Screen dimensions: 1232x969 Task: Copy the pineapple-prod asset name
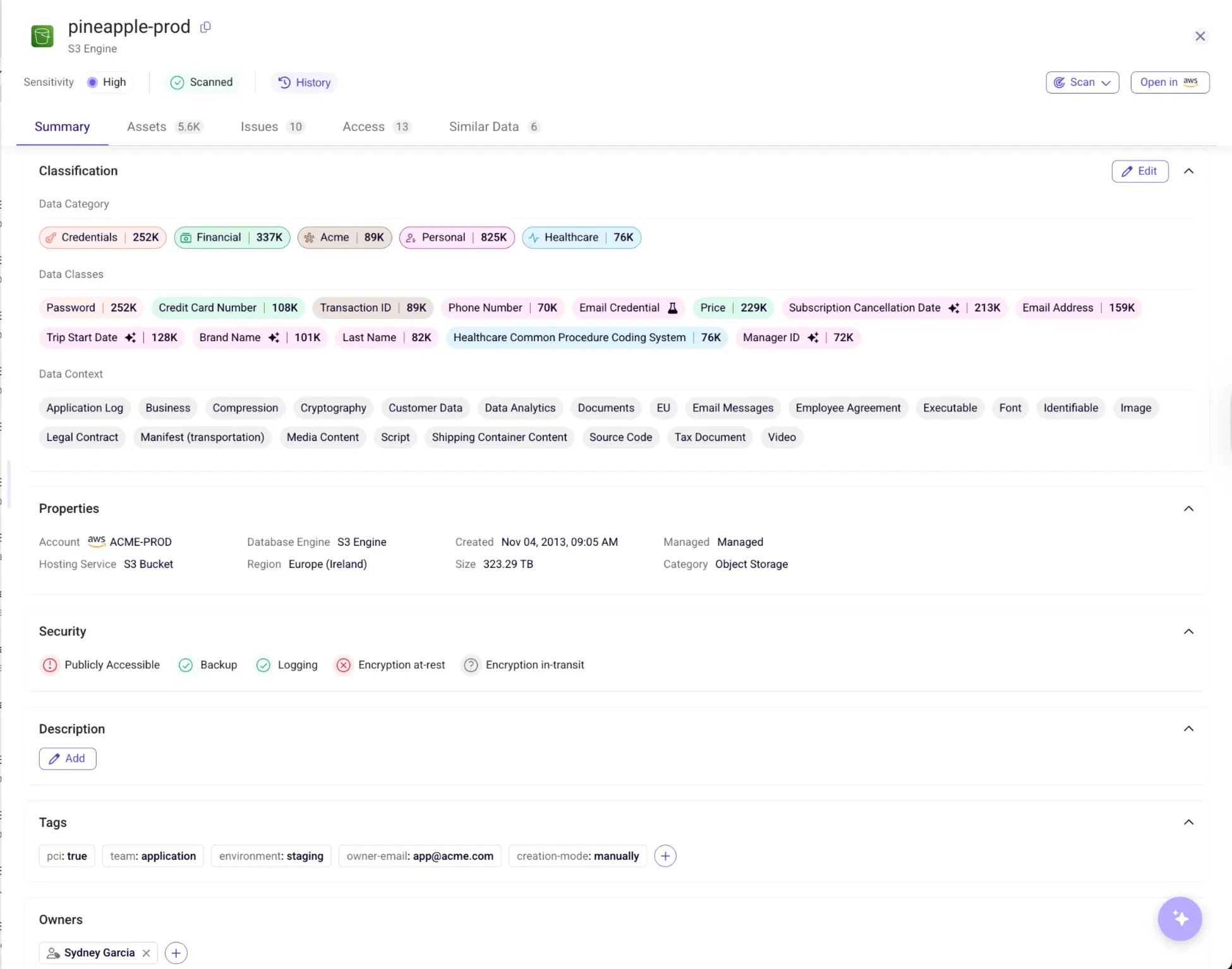coord(205,27)
